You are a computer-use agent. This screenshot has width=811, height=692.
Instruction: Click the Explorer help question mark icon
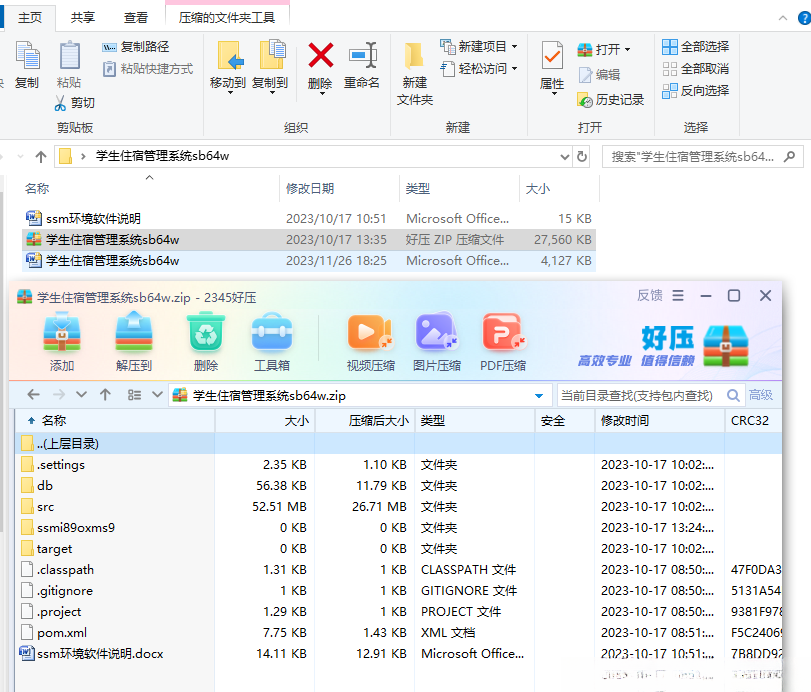click(804, 18)
